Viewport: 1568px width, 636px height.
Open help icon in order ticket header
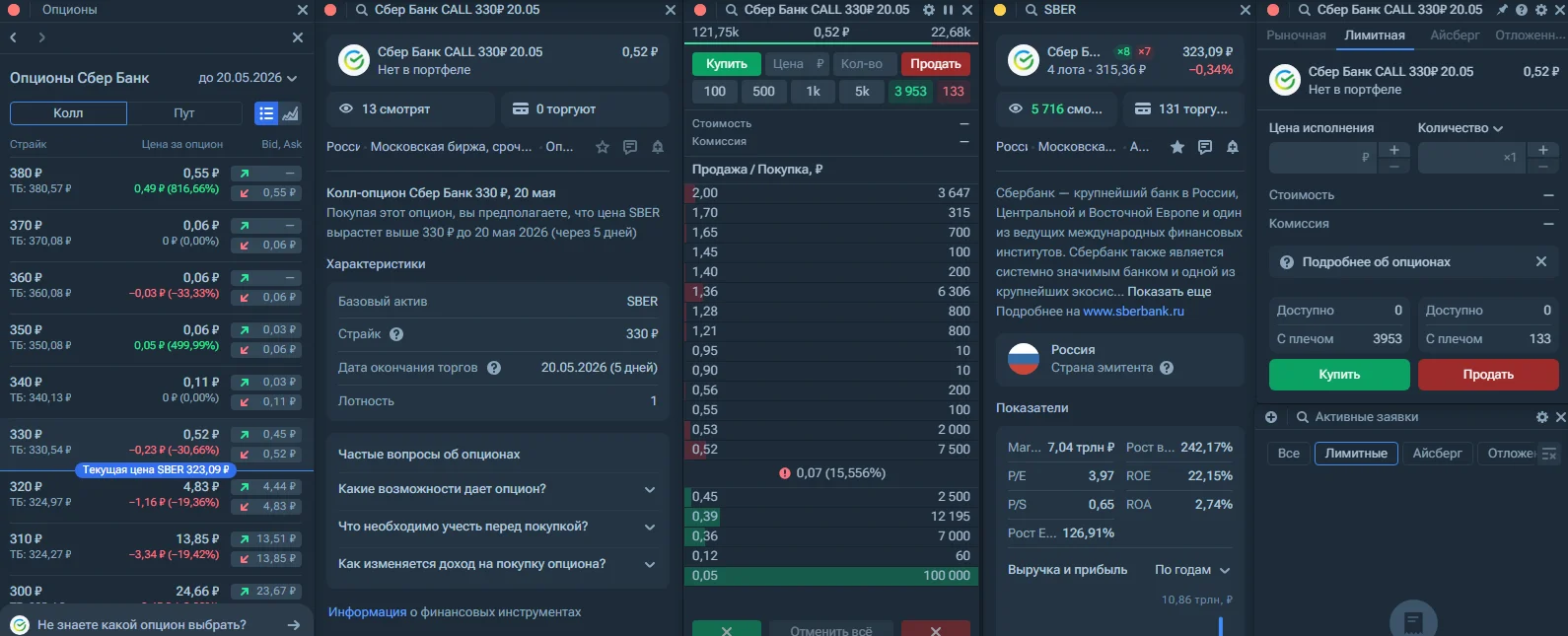pyautogui.click(x=1522, y=10)
